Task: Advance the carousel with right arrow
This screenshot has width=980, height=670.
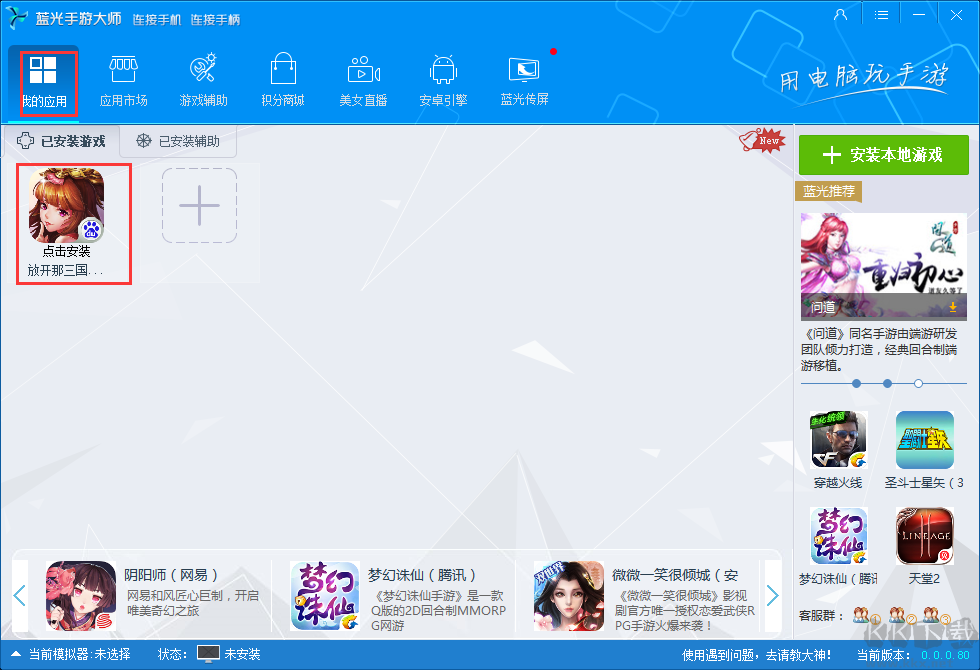Action: tap(772, 594)
